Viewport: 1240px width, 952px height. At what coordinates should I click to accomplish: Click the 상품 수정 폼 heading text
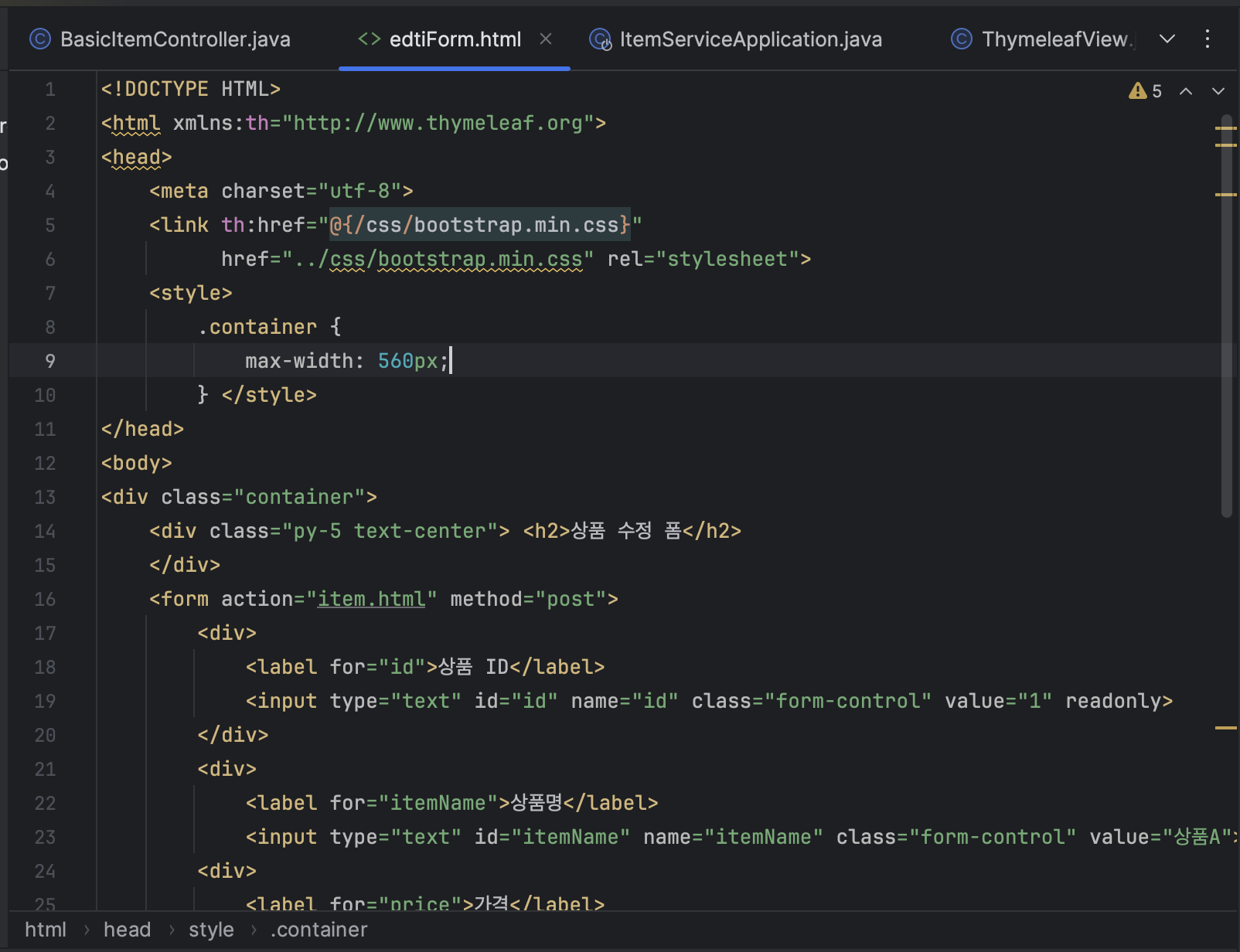[626, 531]
